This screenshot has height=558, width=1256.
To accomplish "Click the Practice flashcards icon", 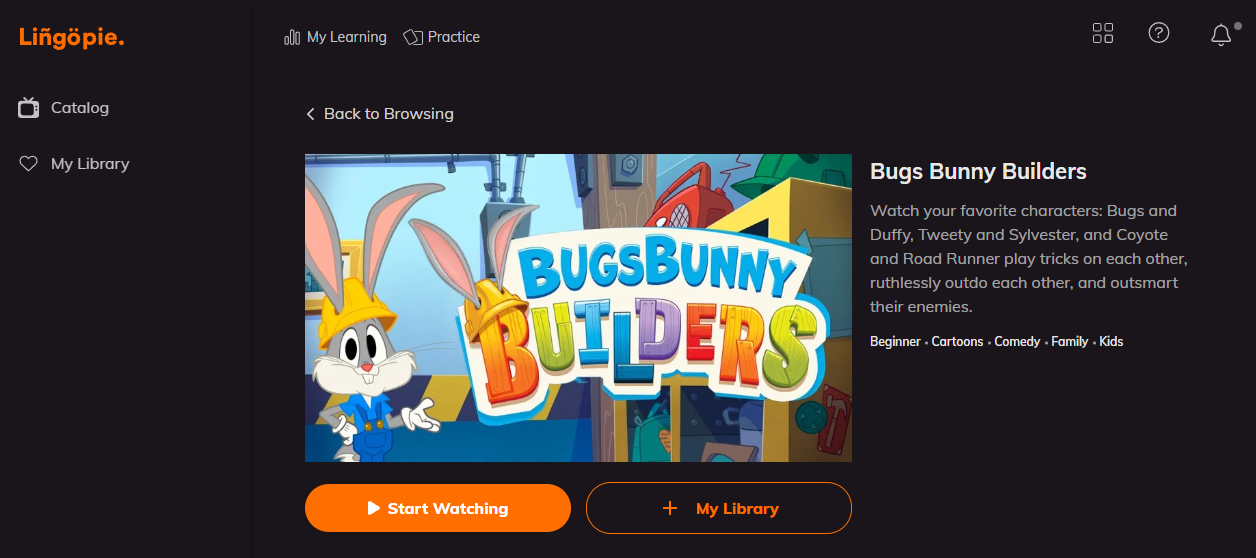I will tap(413, 37).
